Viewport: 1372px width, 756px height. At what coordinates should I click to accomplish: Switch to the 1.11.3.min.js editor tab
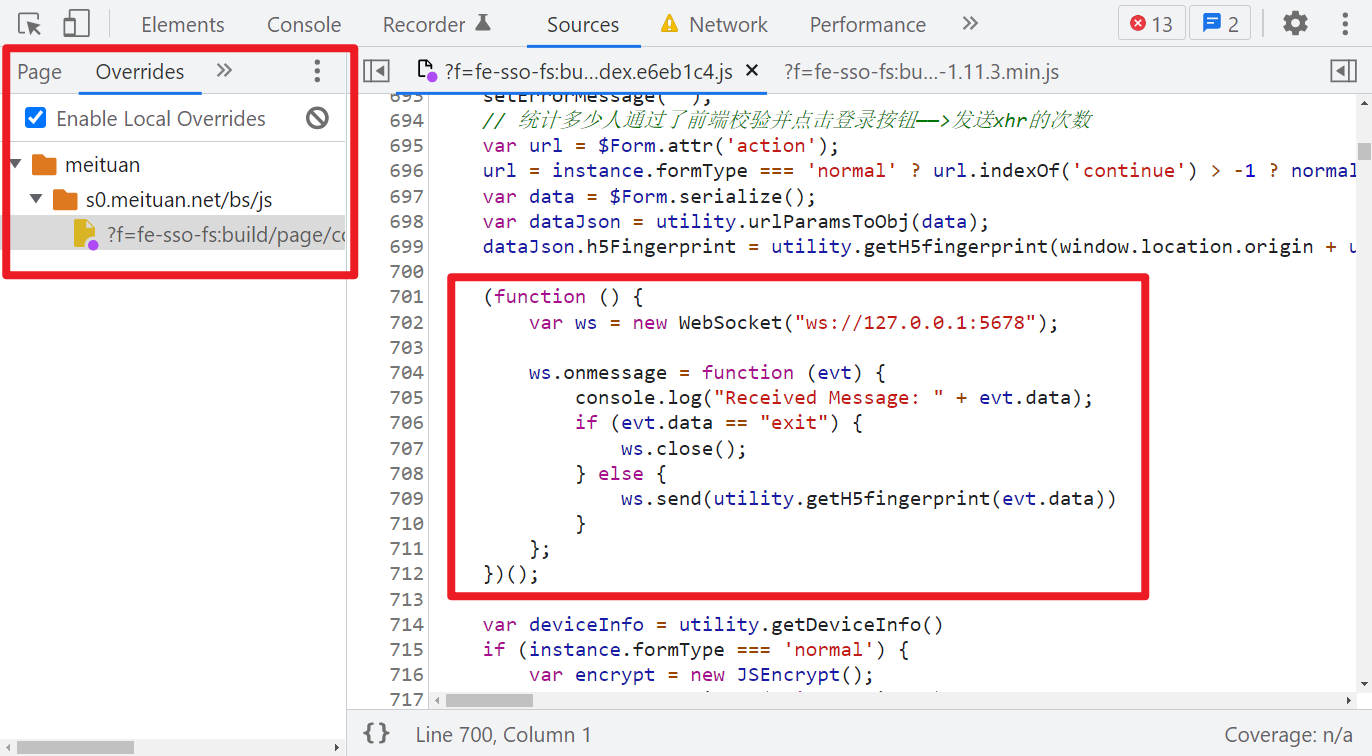point(921,71)
